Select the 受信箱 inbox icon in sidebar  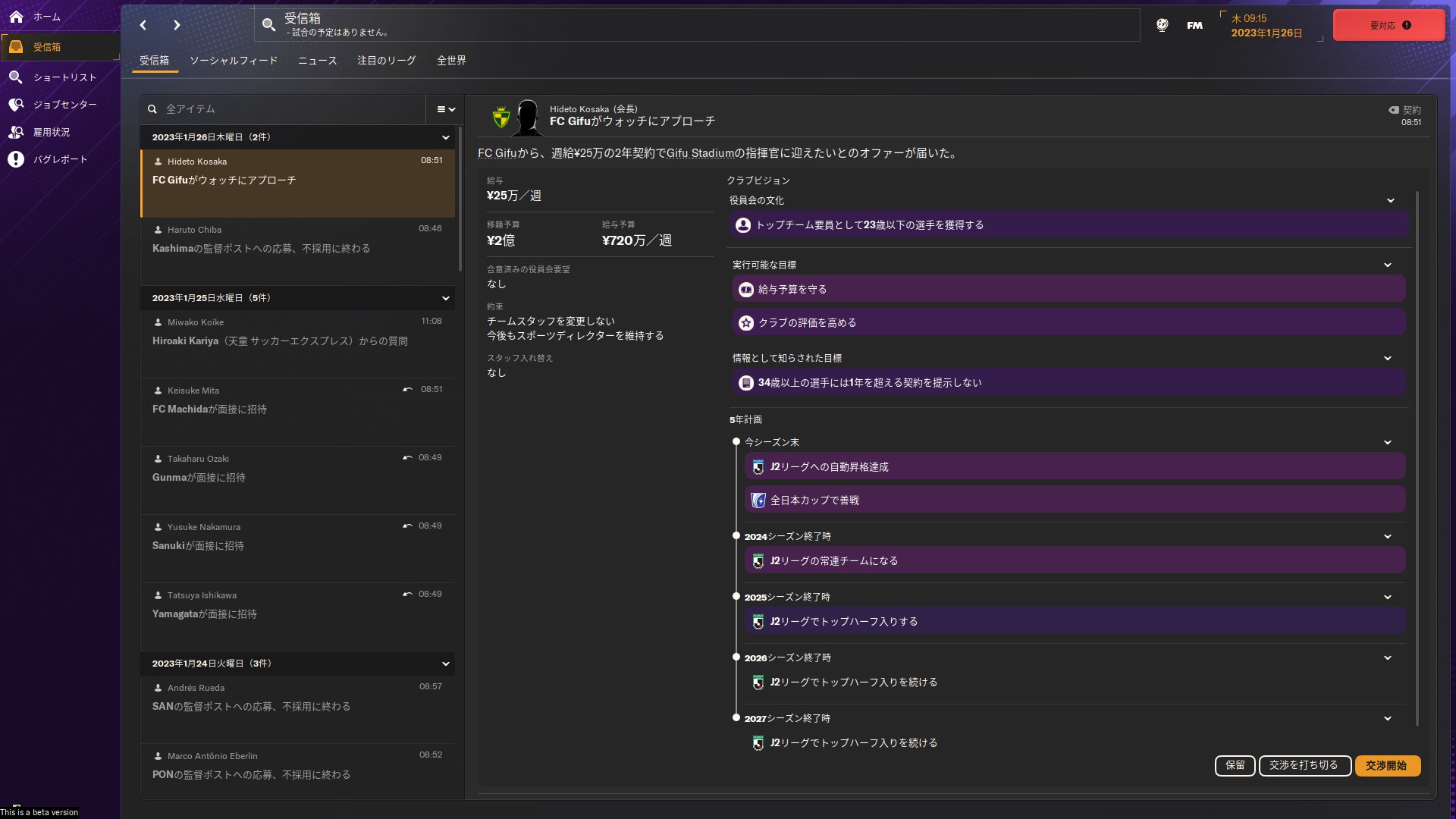[x=16, y=46]
